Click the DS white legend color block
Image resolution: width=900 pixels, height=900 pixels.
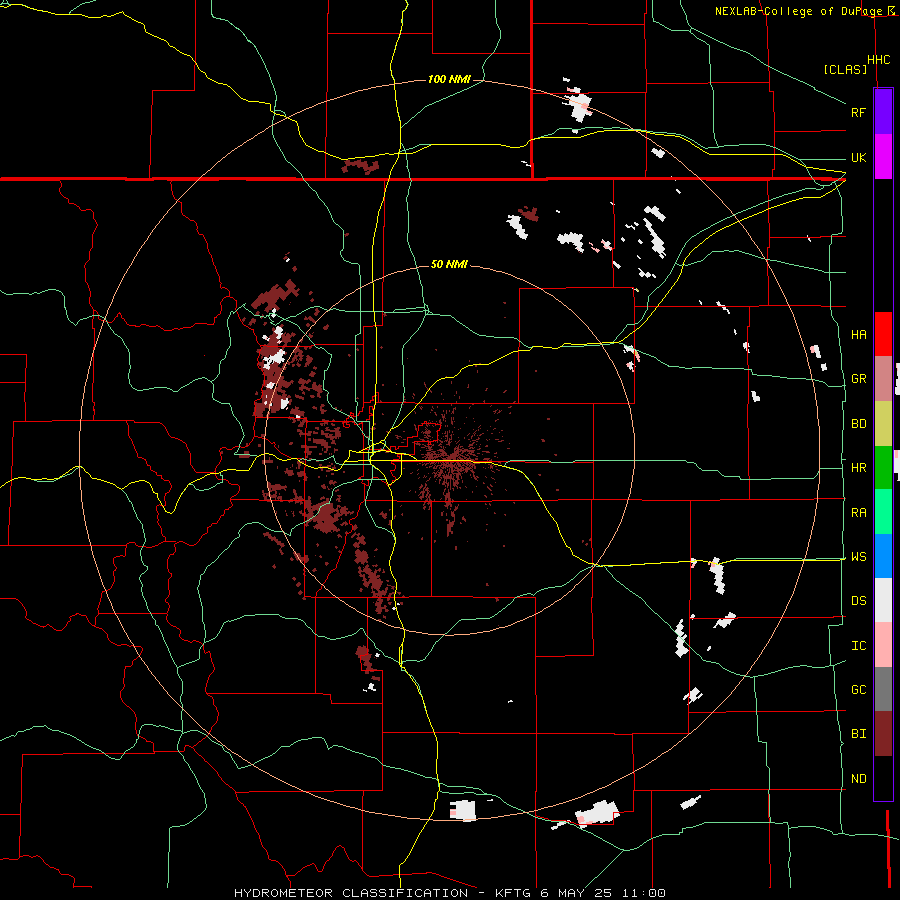pos(883,600)
